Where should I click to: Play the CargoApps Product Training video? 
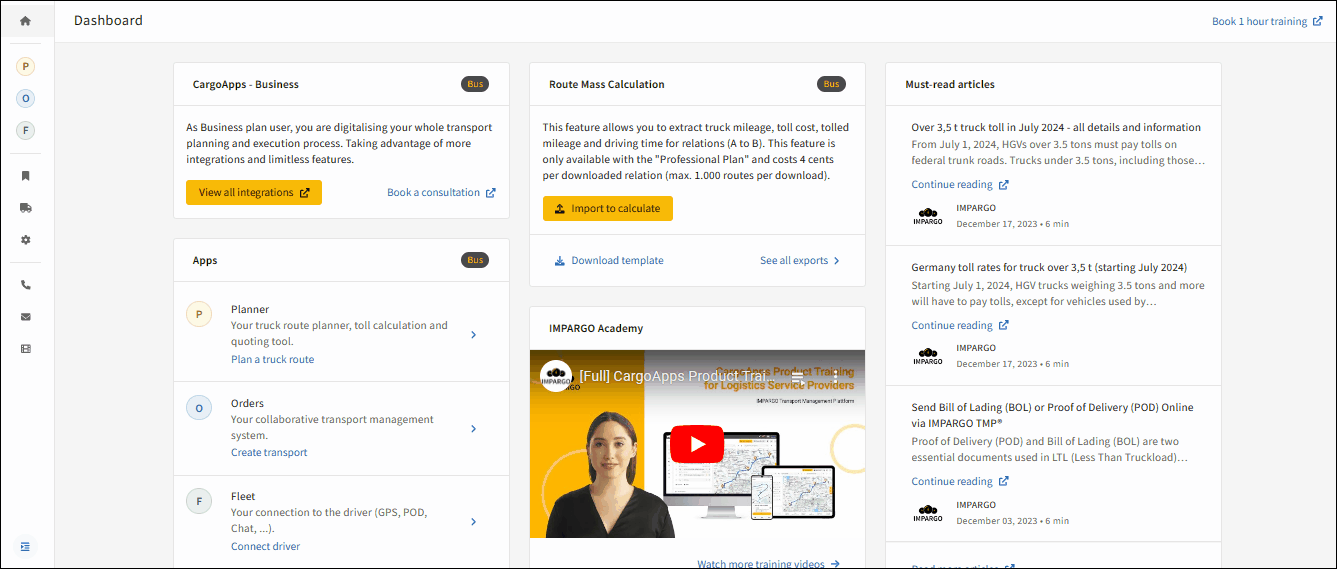697,444
